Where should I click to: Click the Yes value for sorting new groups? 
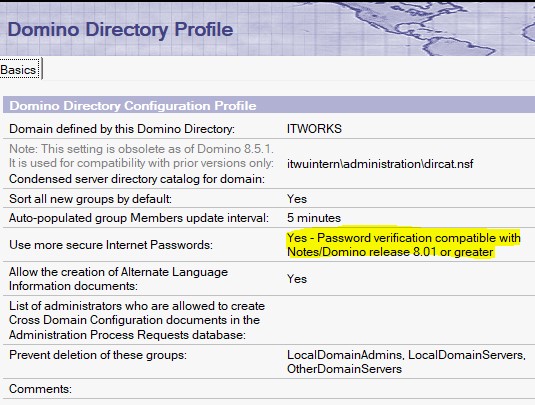coord(297,199)
